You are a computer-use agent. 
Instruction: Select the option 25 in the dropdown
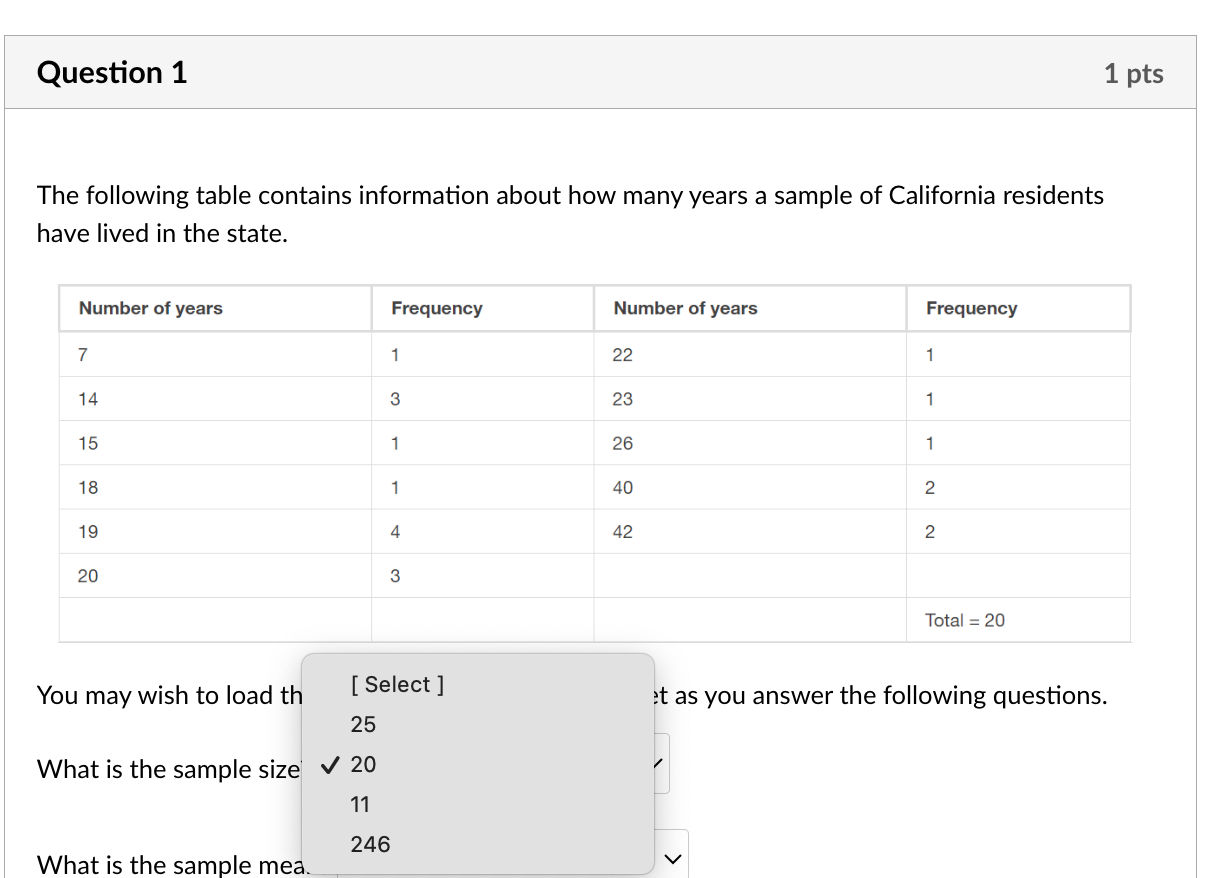click(x=364, y=724)
